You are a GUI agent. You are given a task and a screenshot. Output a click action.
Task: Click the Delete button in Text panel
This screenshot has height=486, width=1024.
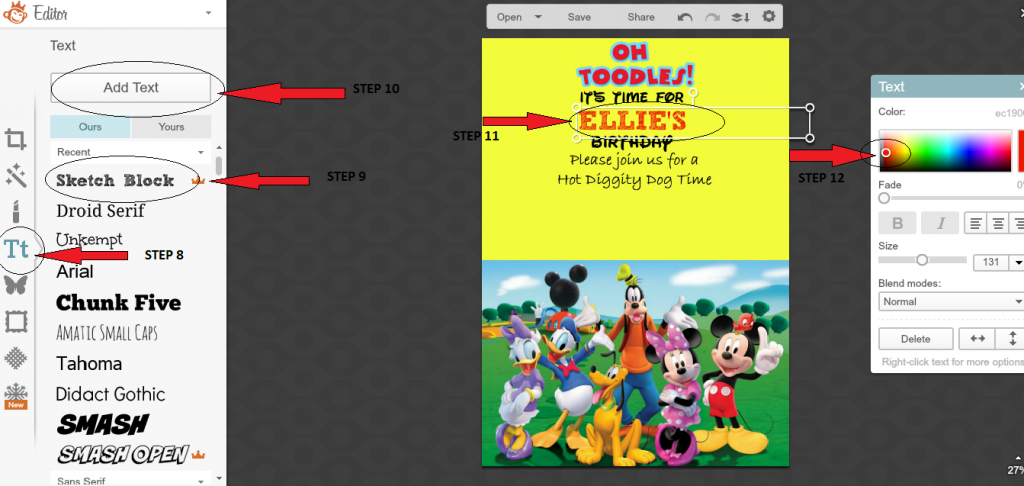tap(915, 339)
